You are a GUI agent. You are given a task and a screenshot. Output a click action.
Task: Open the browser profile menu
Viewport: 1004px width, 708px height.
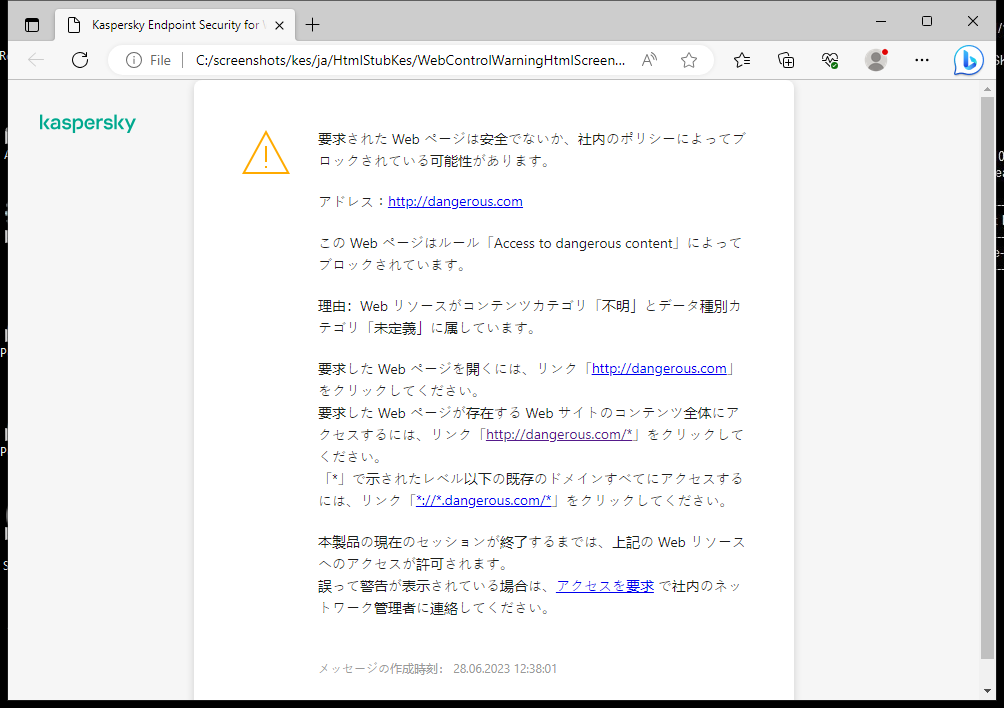pos(875,60)
